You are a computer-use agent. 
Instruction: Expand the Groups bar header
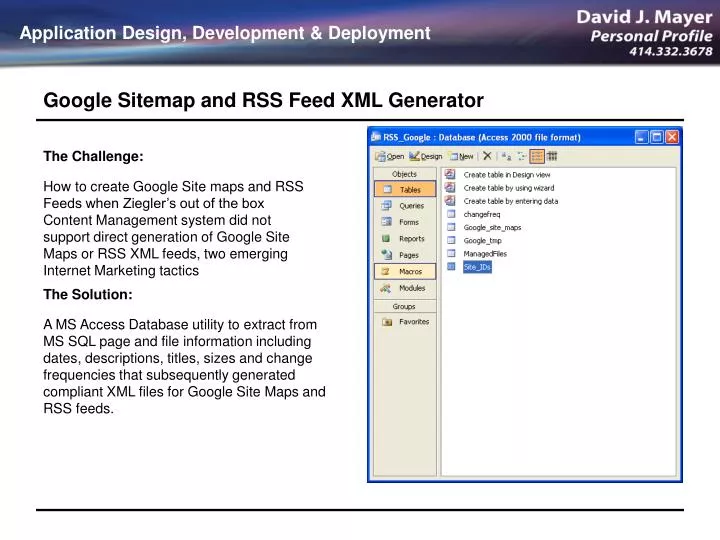click(405, 306)
